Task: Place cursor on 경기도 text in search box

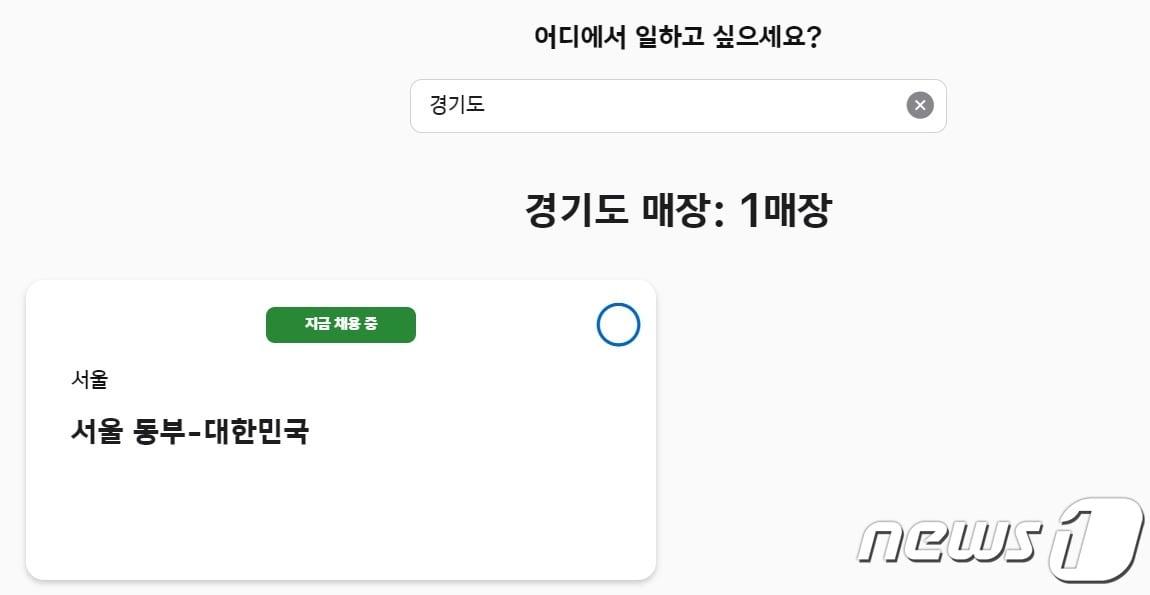Action: [x=457, y=105]
